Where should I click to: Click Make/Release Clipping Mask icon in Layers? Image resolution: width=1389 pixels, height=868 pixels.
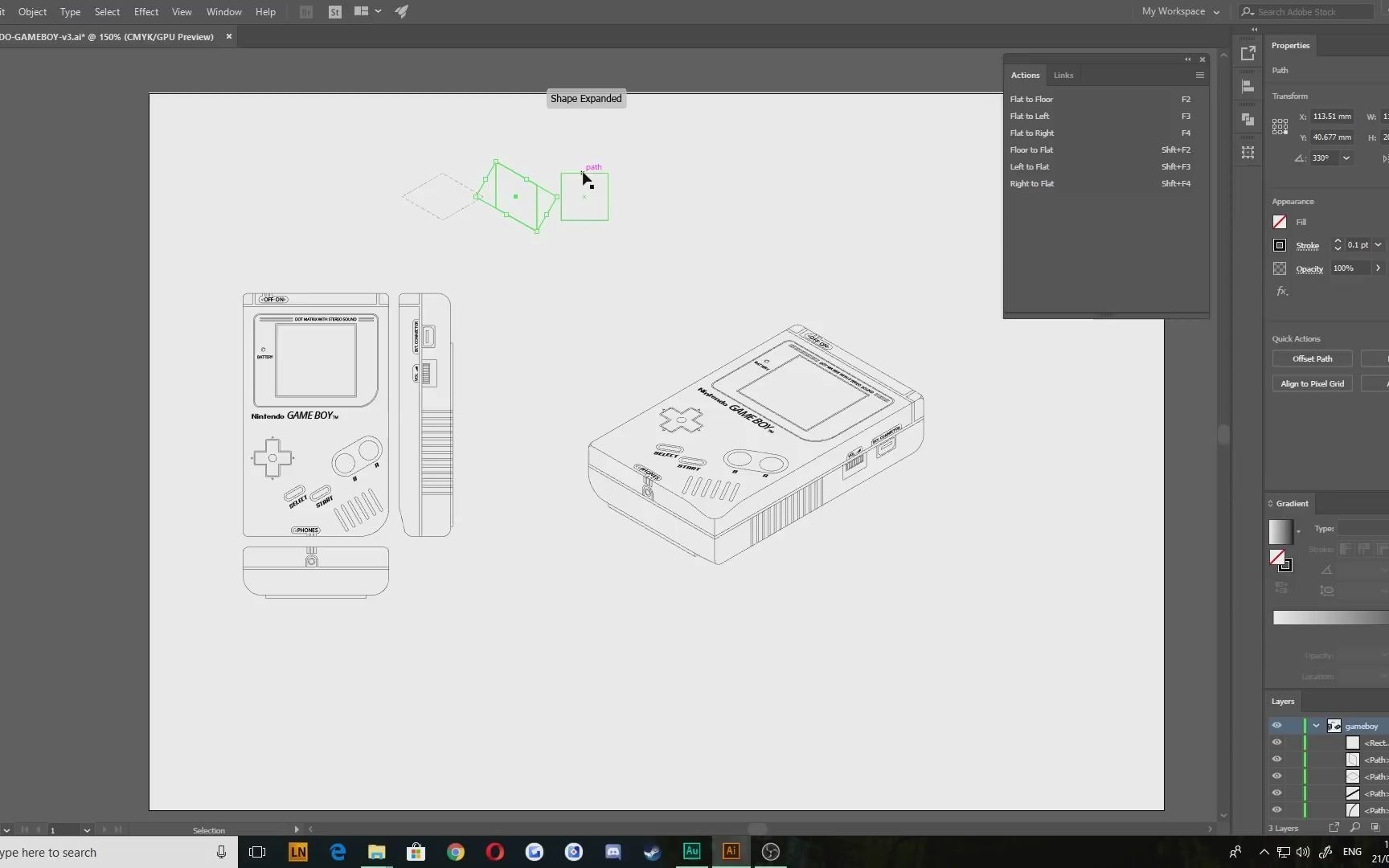coord(1375,827)
